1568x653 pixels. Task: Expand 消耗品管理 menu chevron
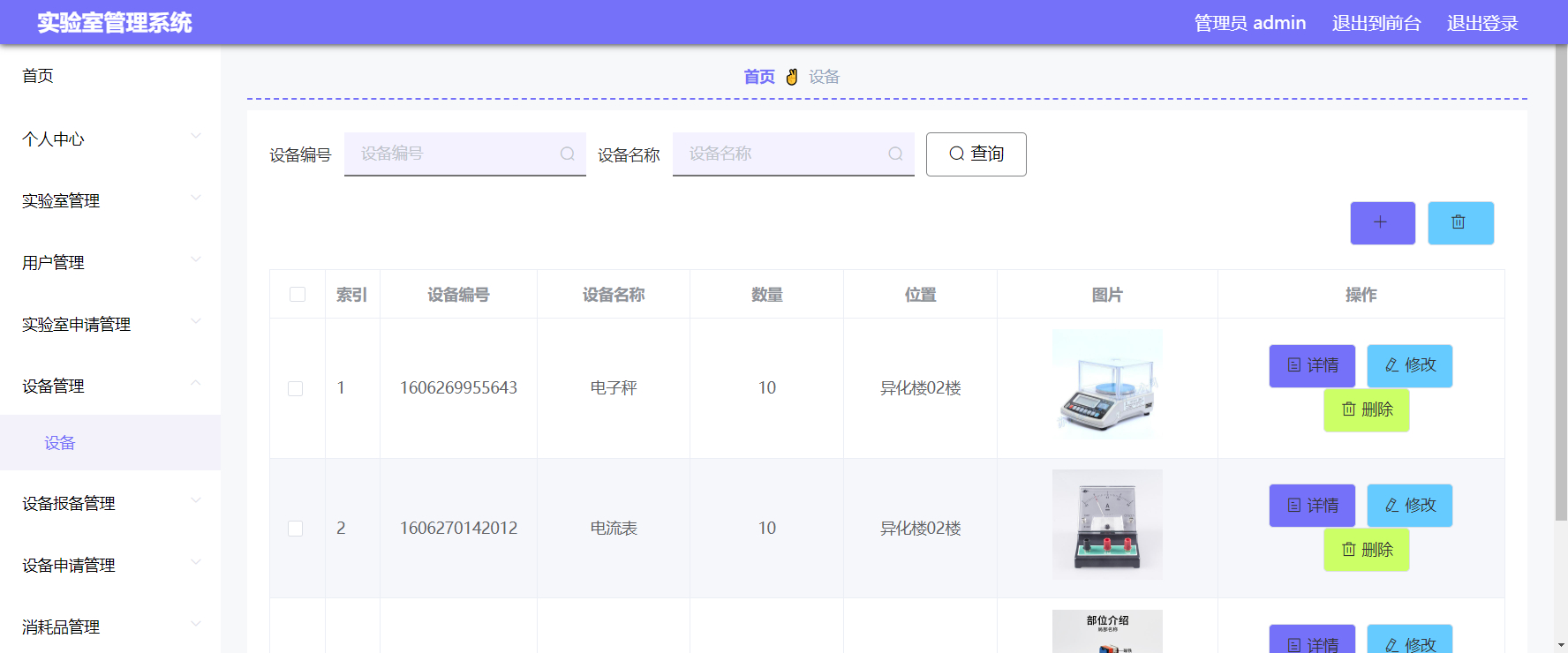pyautogui.click(x=196, y=624)
